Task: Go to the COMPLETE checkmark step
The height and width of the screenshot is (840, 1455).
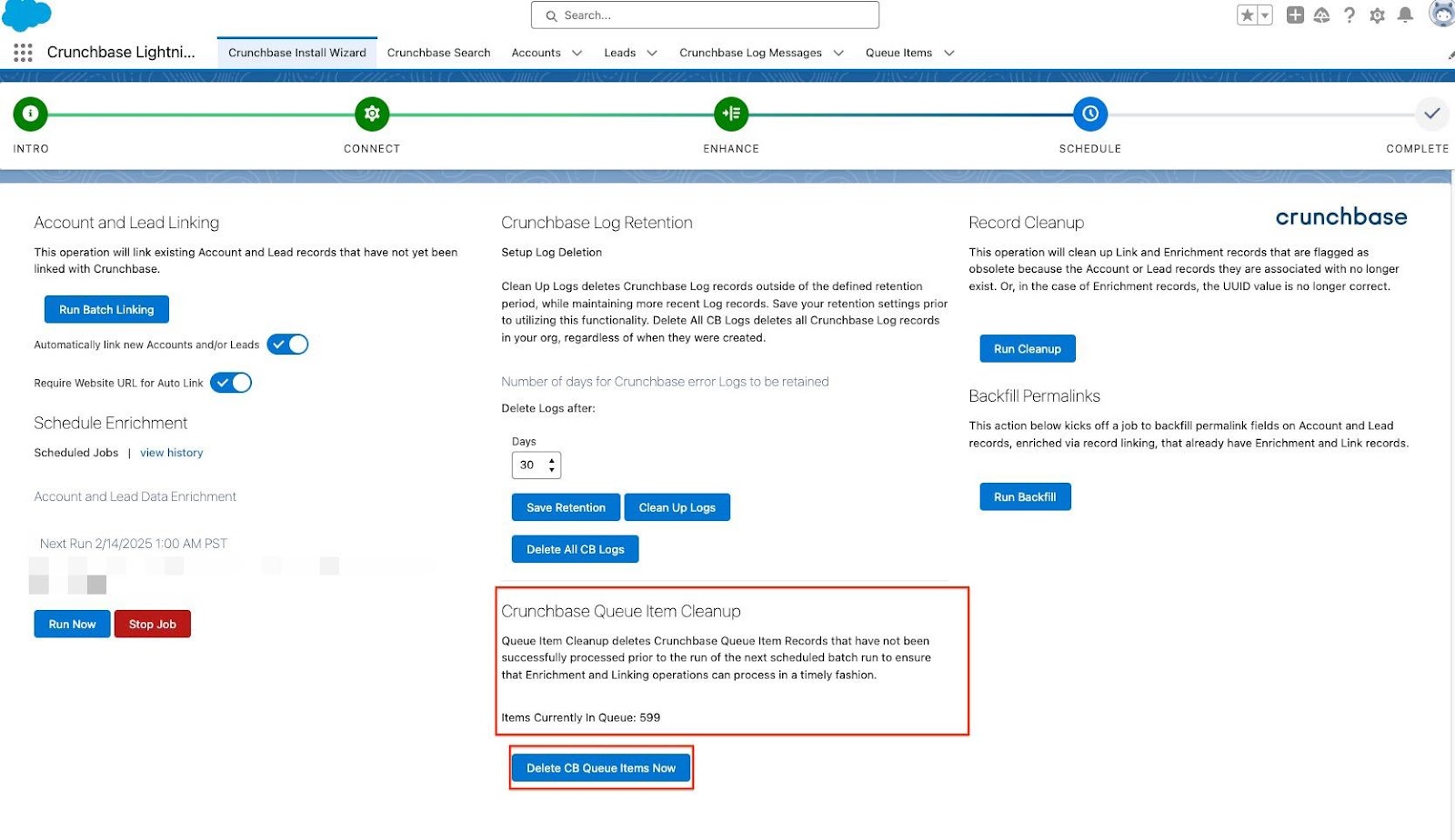Action: [x=1432, y=114]
